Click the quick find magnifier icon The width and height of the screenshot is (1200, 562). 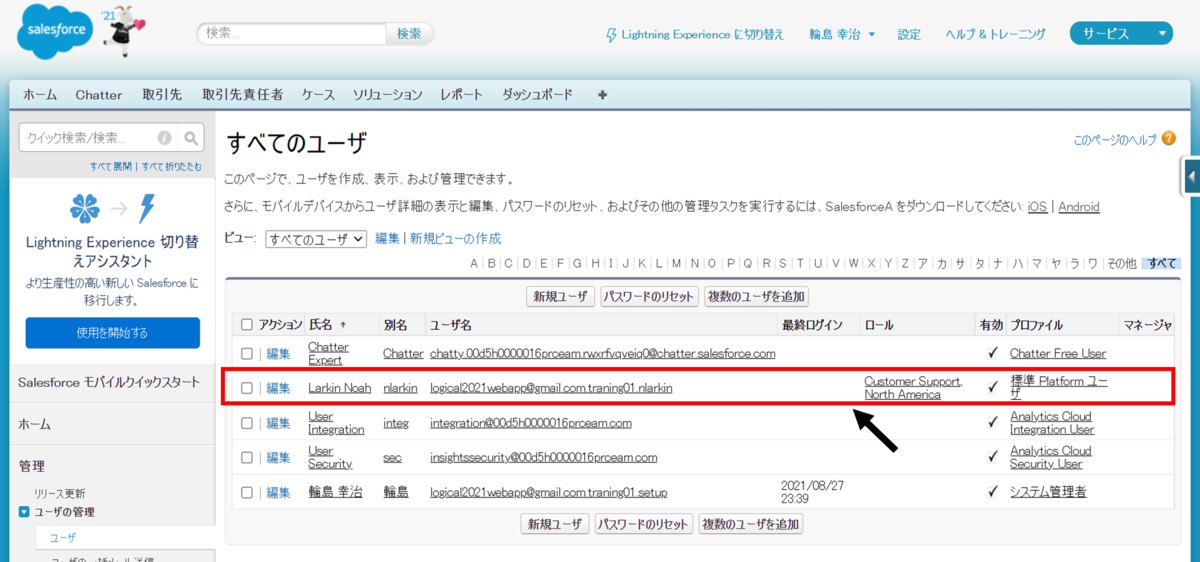coord(191,138)
